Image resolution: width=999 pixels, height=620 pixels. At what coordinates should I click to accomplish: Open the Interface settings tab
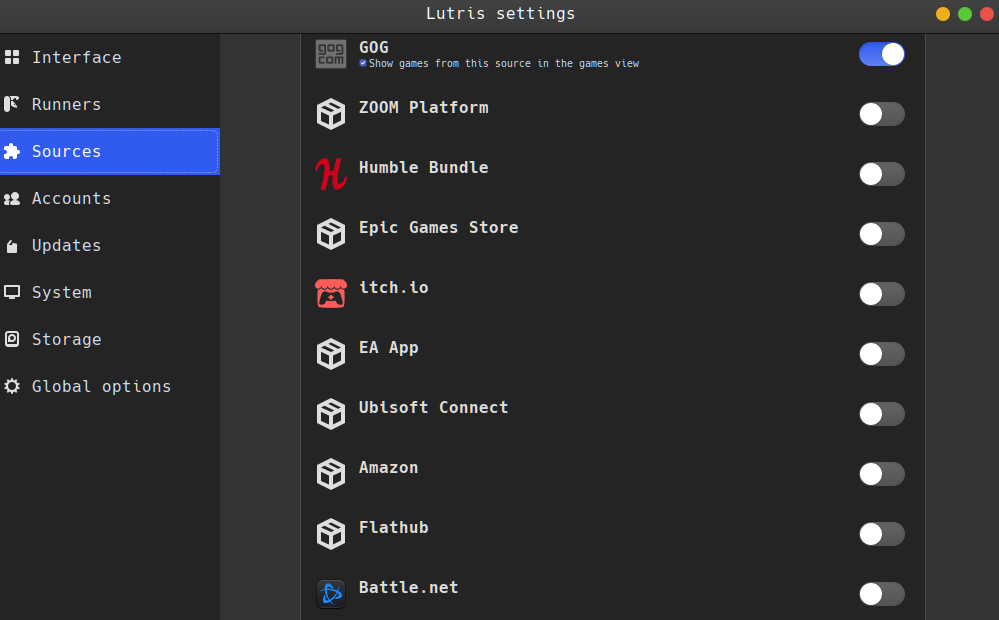pos(110,57)
